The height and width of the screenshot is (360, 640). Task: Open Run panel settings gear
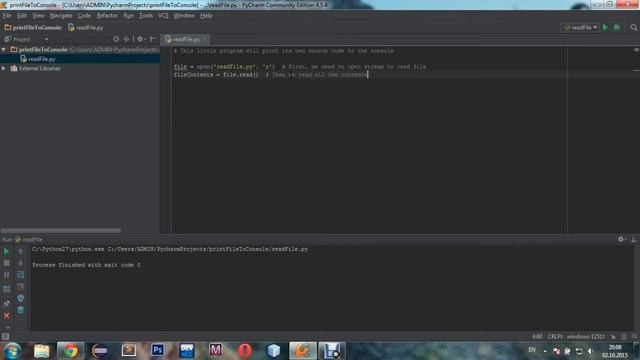tap(621, 239)
